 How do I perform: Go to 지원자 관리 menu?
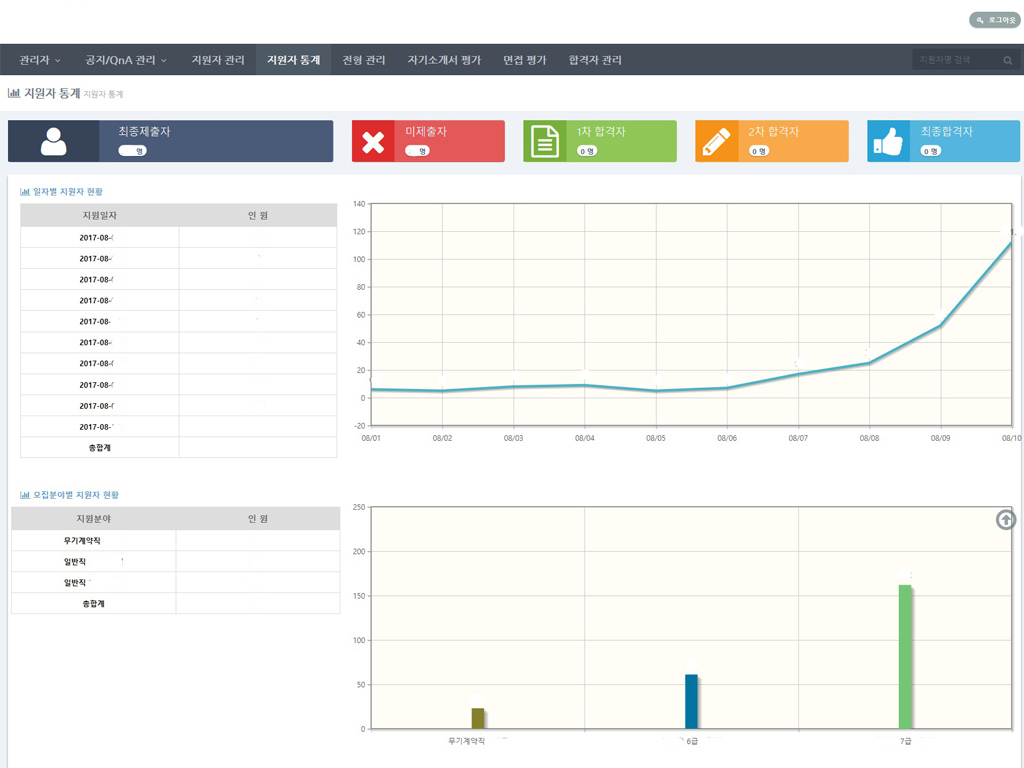point(218,60)
